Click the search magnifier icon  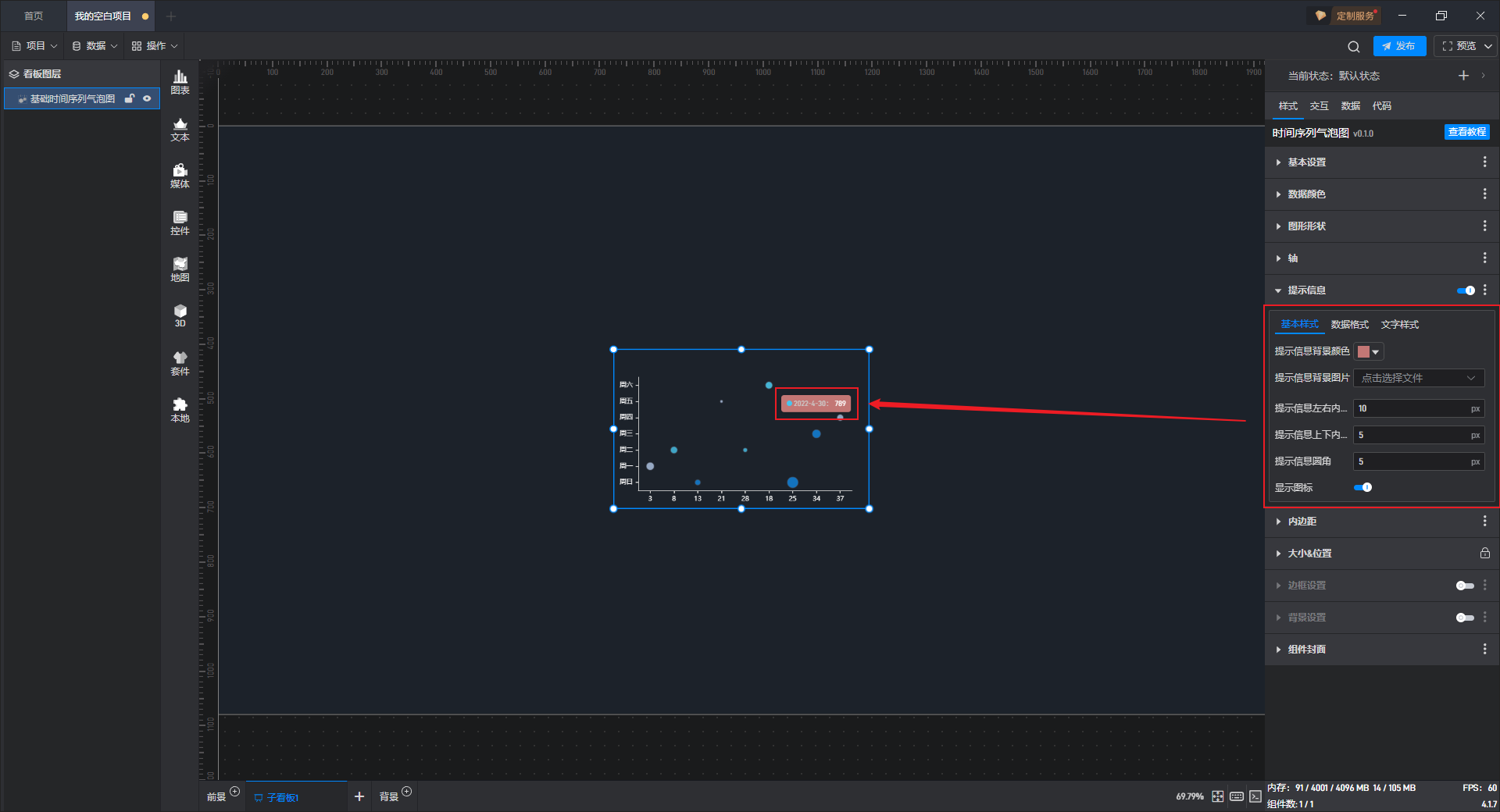coord(1354,46)
